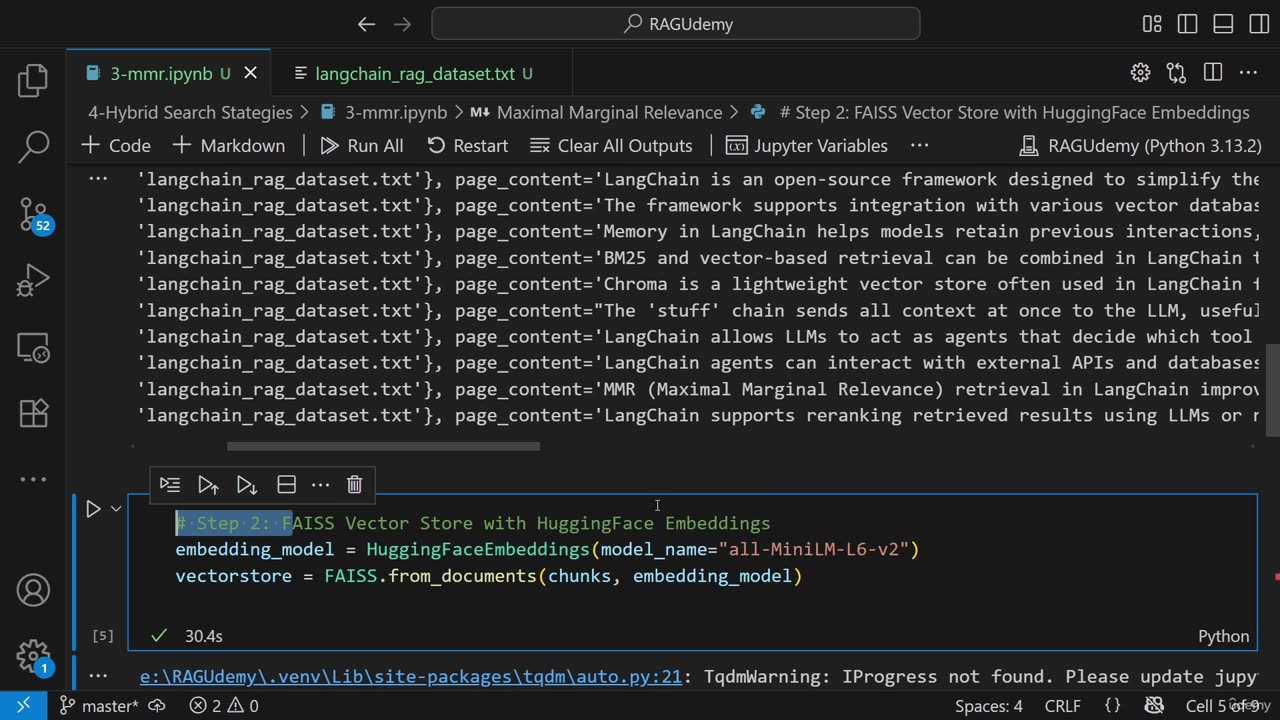
Task: Open Source Control with 52 changes
Action: (x=33, y=214)
